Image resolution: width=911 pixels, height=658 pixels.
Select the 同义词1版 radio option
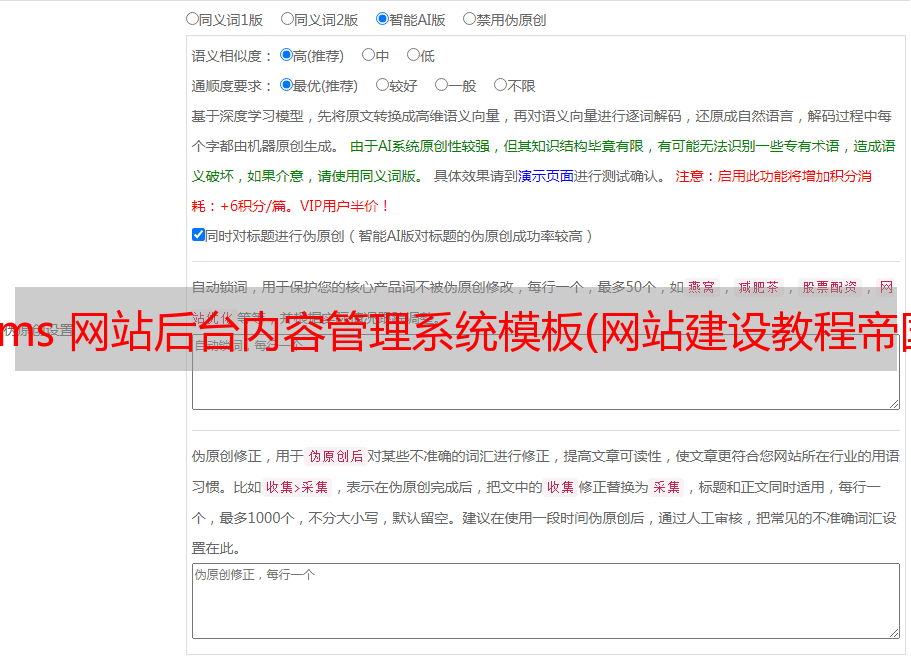click(192, 19)
